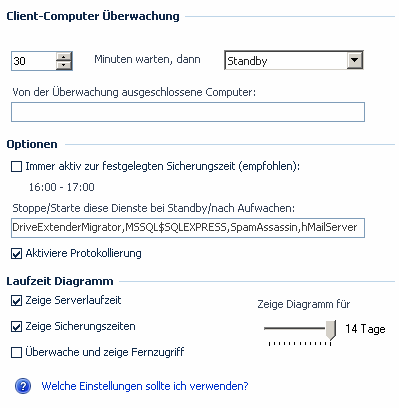
Task: Increase minutes with the spinner up arrow
Action: click(x=64, y=57)
